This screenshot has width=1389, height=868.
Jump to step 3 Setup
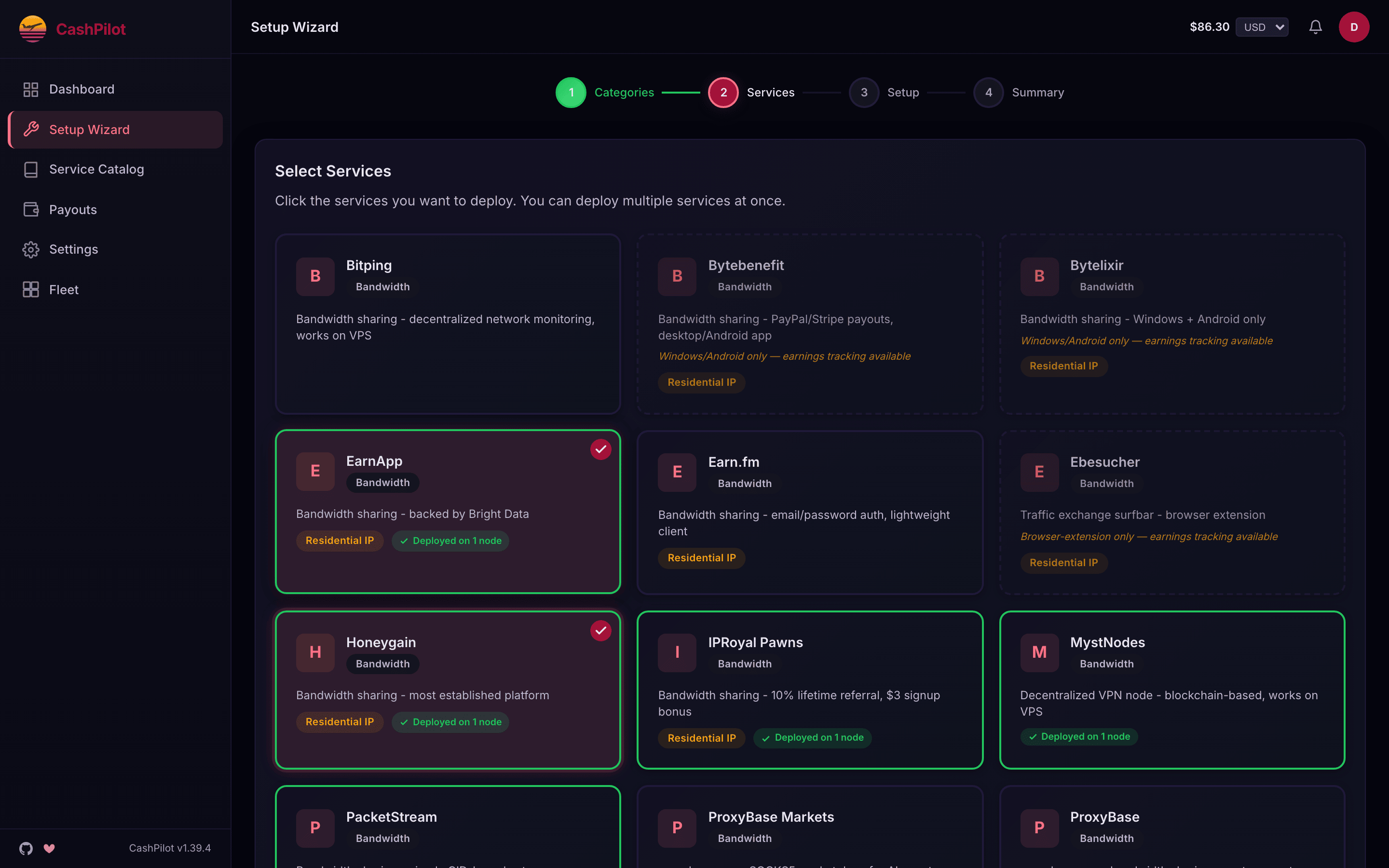[885, 93]
